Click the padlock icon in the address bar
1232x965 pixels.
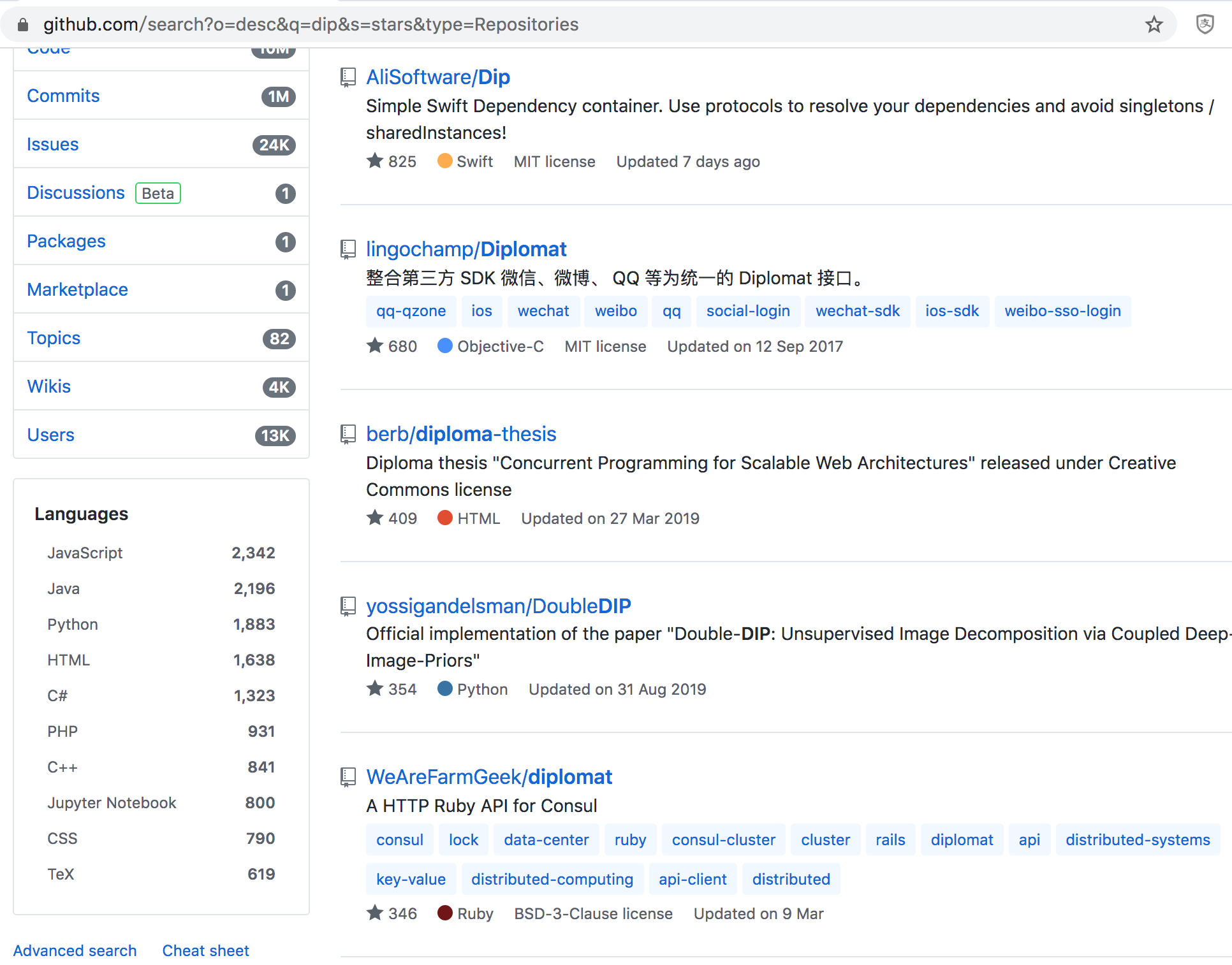(x=22, y=25)
